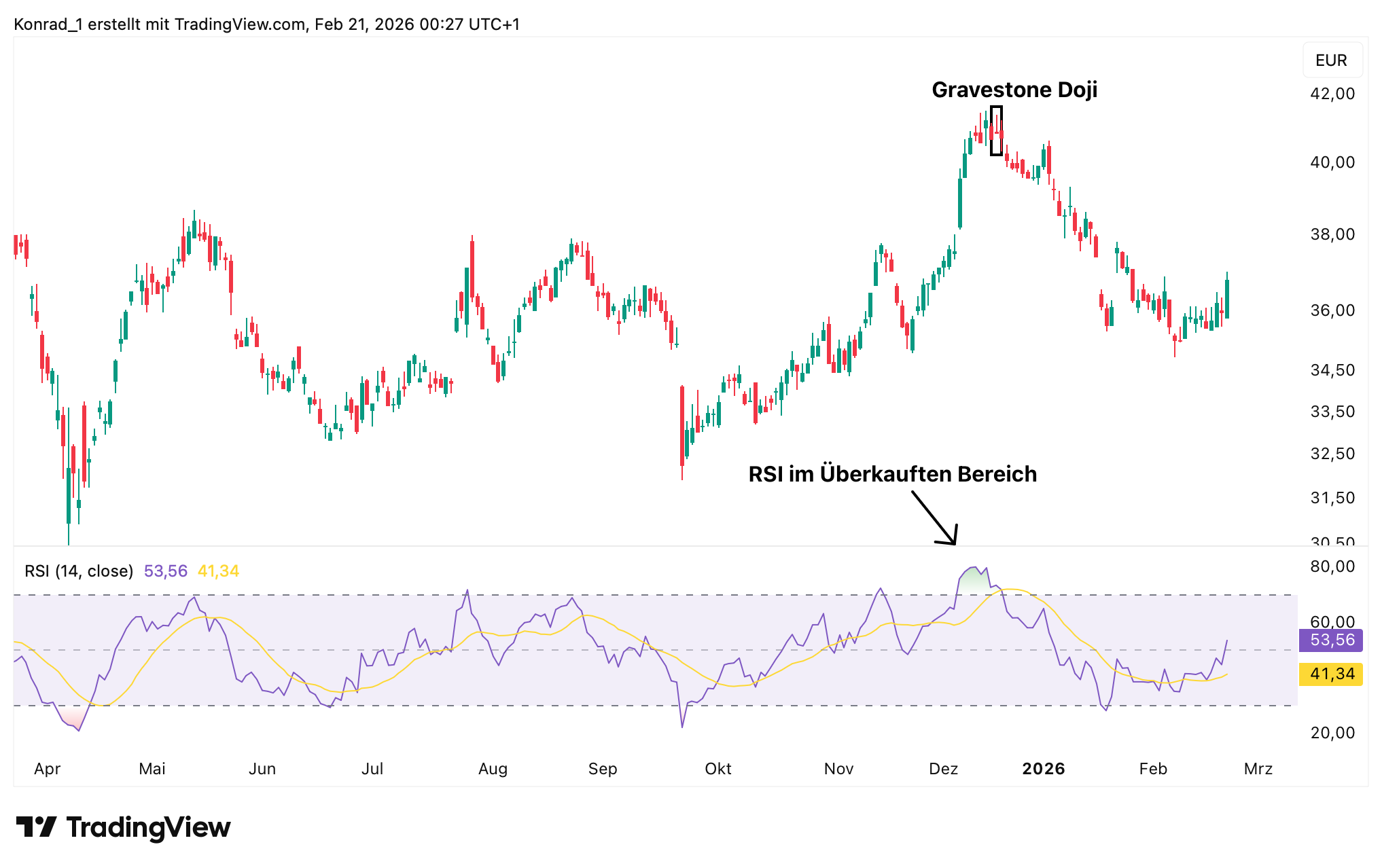Screen dimensions: 1382x868
Task: Click the EUR currency button
Action: [1330, 60]
